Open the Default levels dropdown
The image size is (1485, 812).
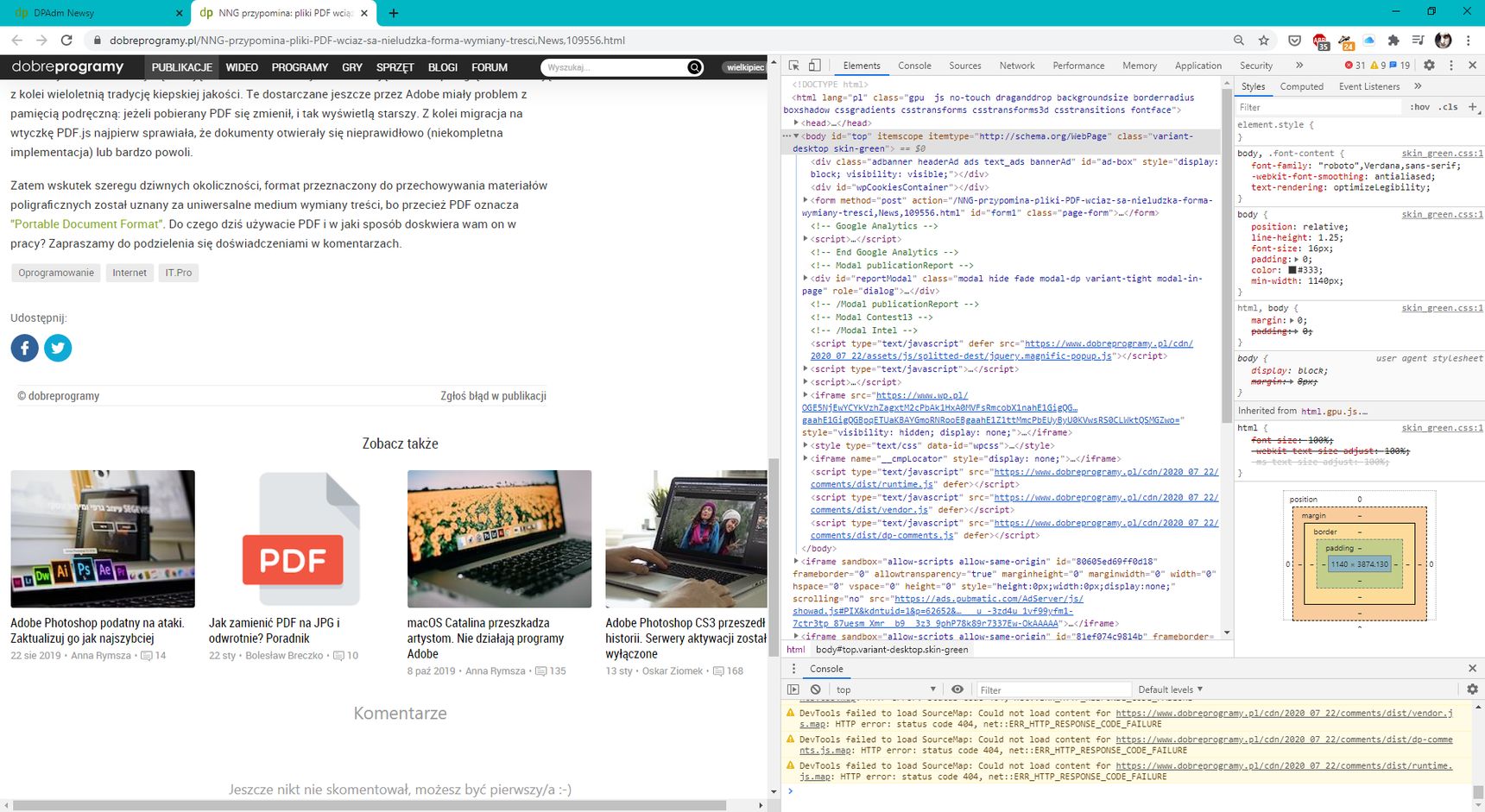click(x=1170, y=689)
